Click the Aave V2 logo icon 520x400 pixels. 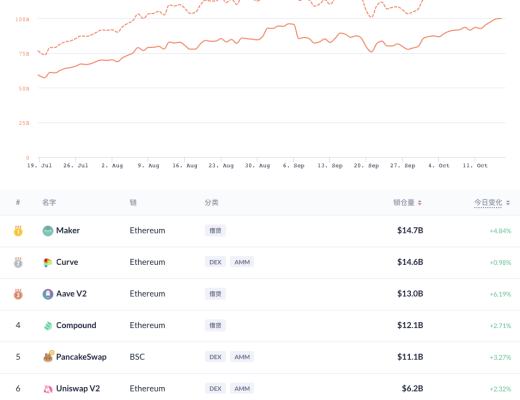click(x=48, y=294)
